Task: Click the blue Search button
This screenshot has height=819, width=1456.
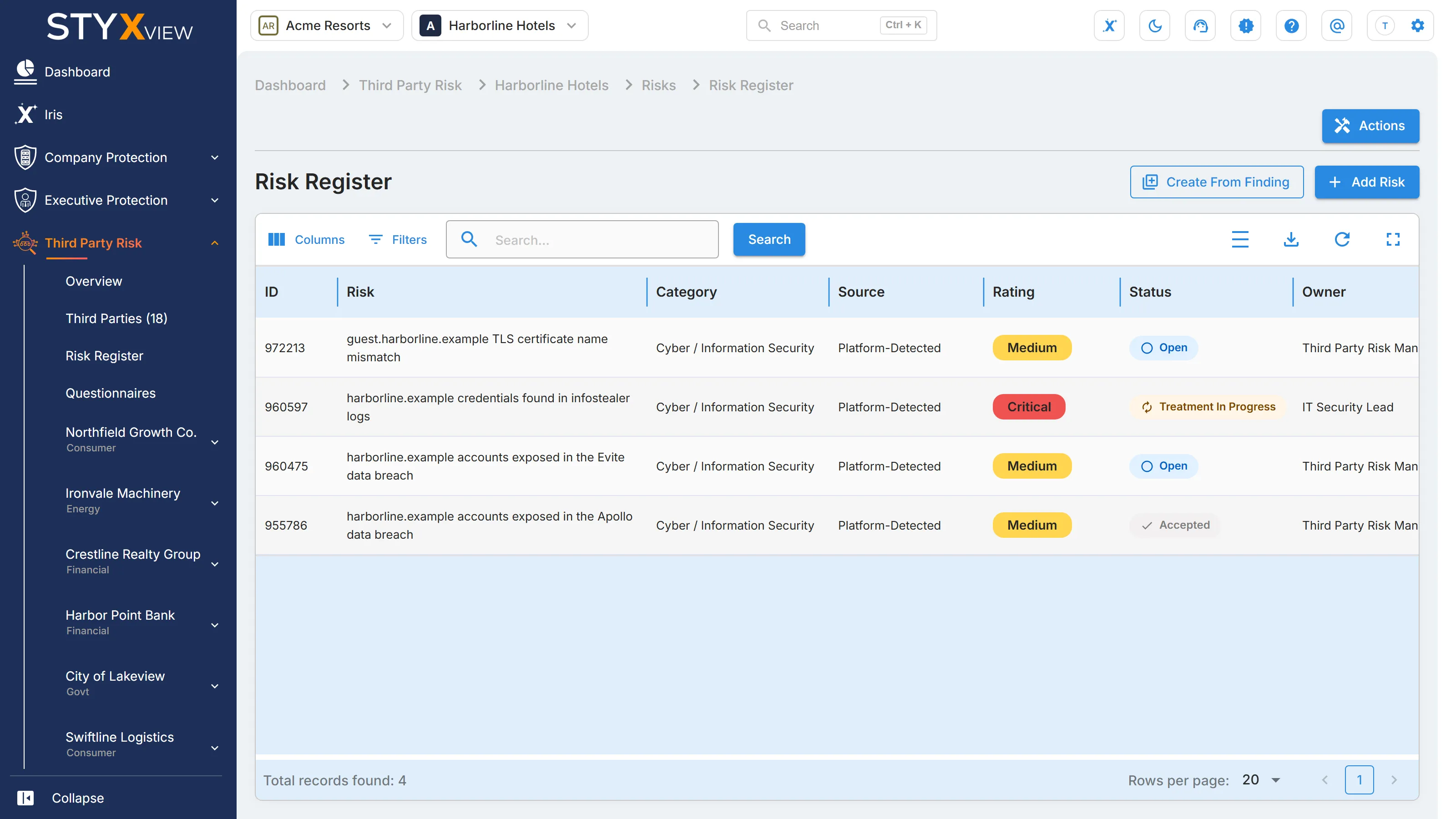Action: click(768, 239)
